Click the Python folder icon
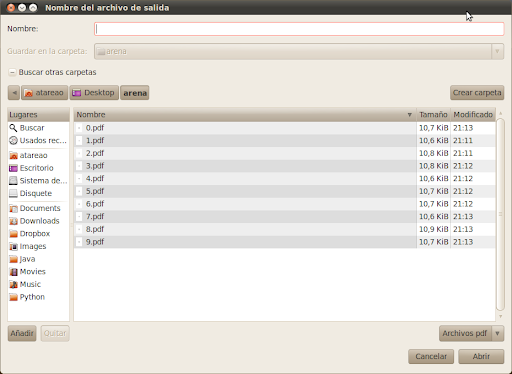The image size is (512, 374). click(x=13, y=297)
